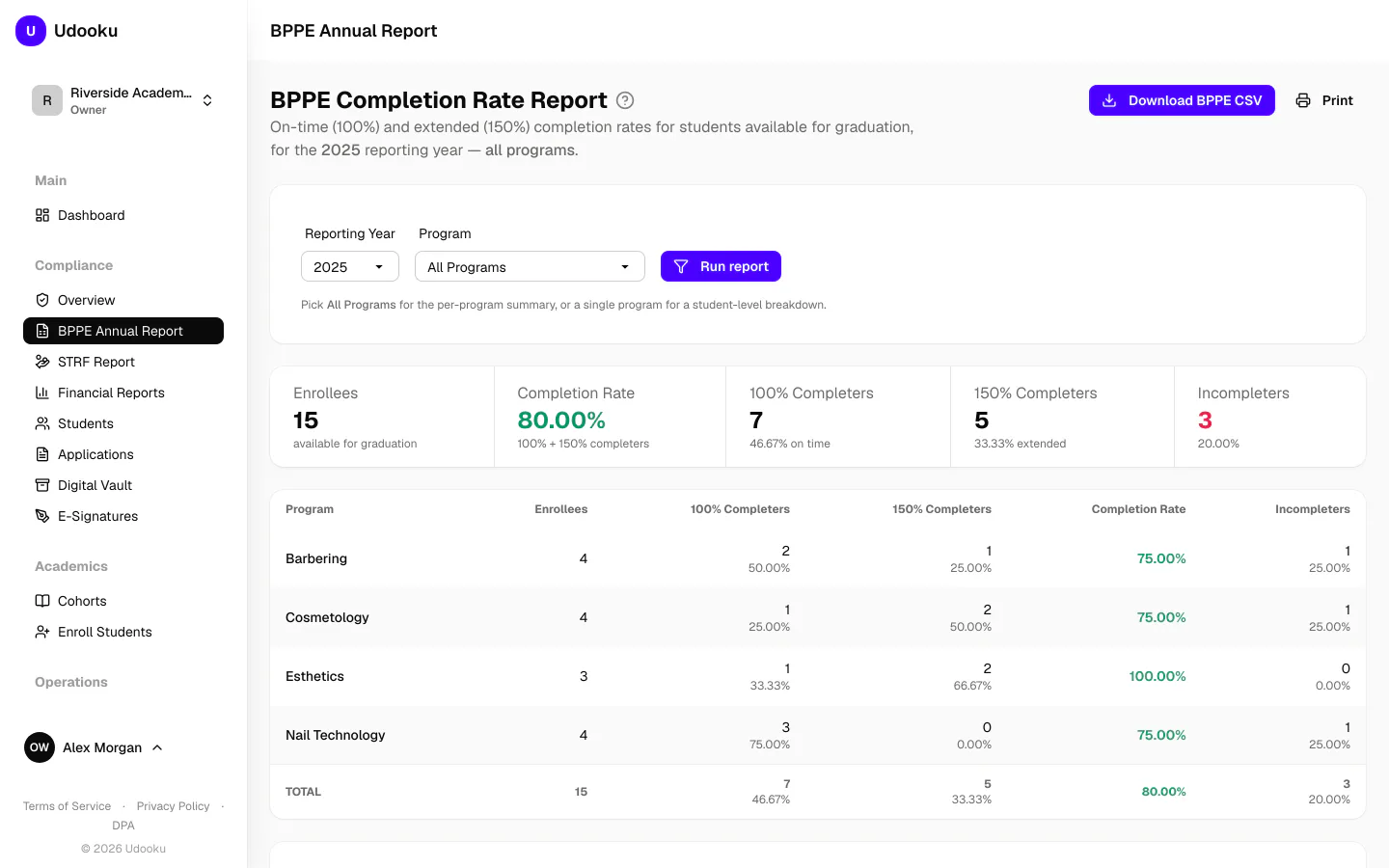
Task: Go to E-Signatures
Action: pyautogui.click(x=123, y=516)
